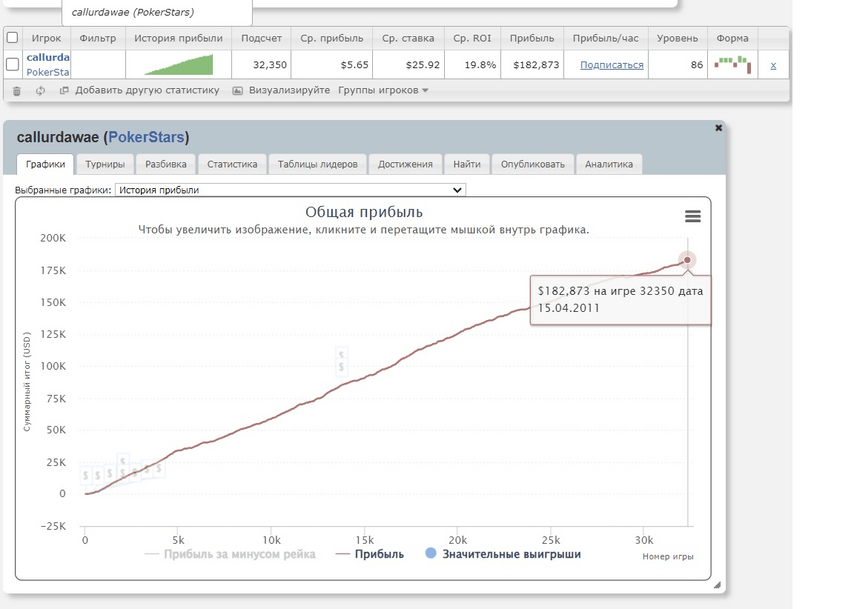854x609 pixels.
Task: Remove player row with the x link
Action: [772, 65]
